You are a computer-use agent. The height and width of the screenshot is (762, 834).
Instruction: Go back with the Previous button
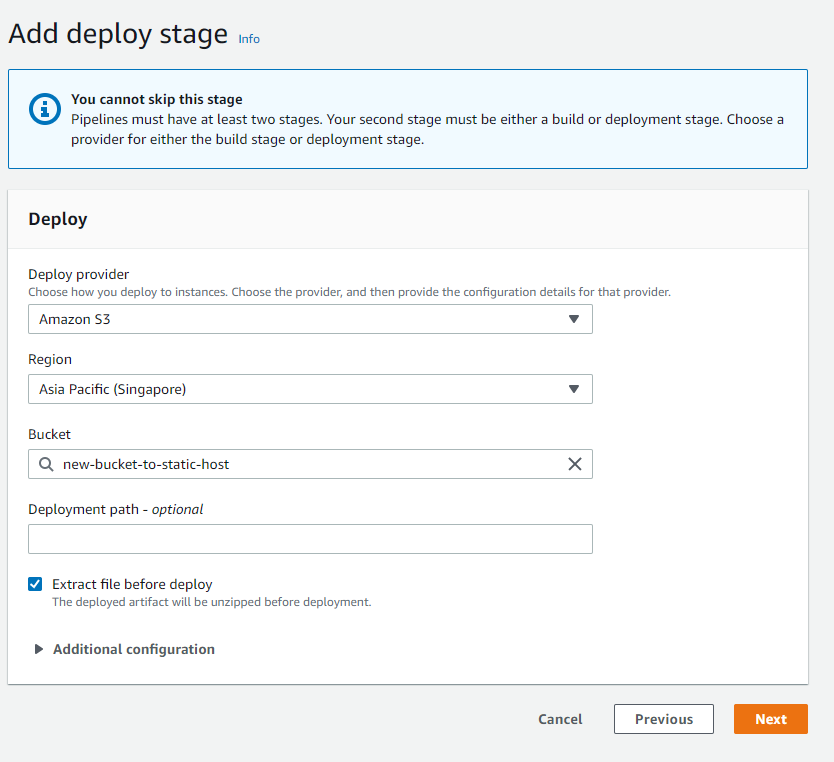click(x=664, y=719)
